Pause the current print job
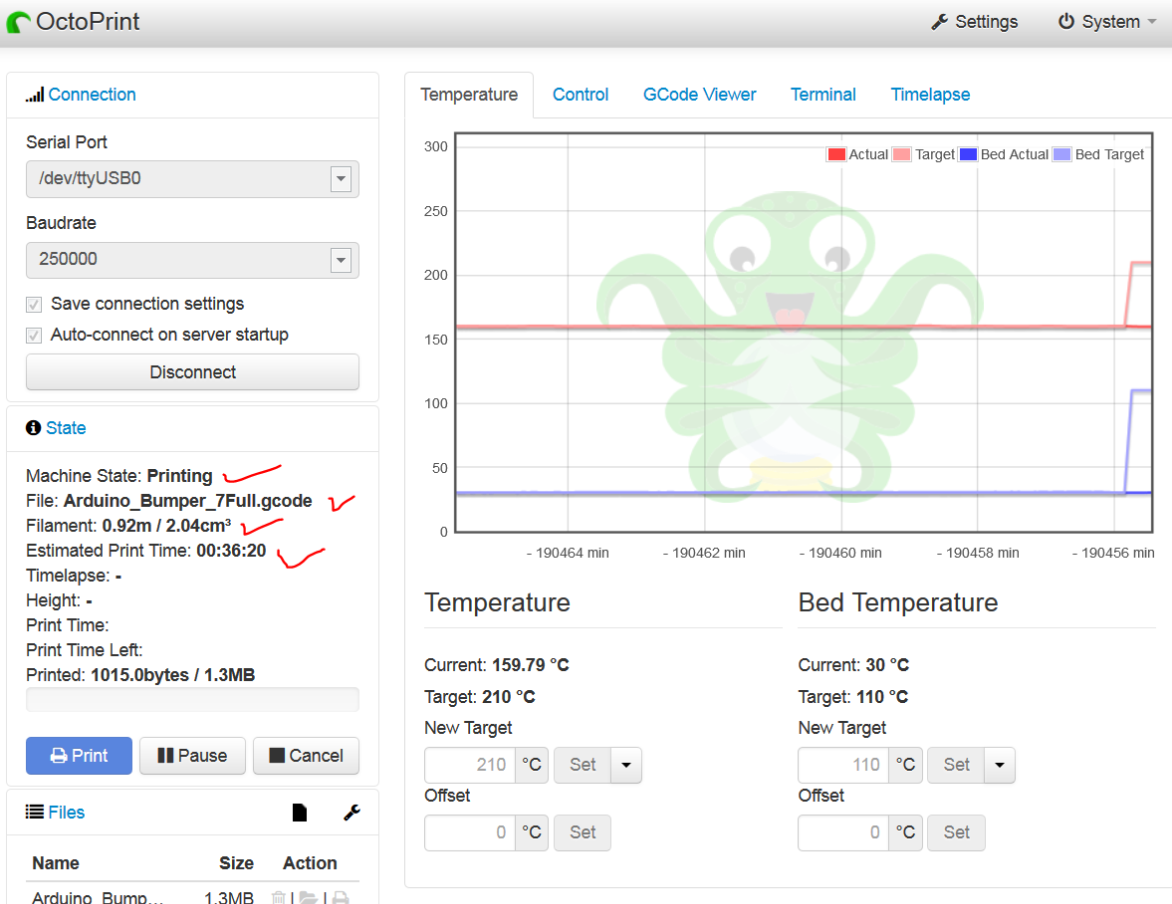The height and width of the screenshot is (904, 1172). click(x=192, y=756)
